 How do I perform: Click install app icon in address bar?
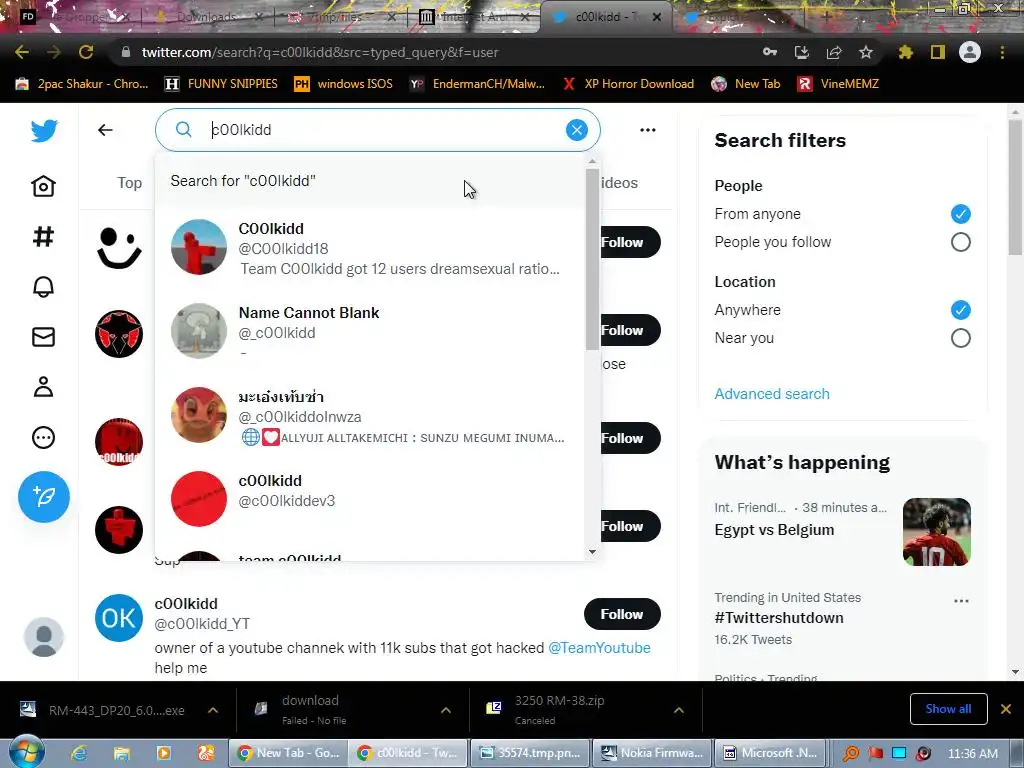pyautogui.click(x=802, y=52)
